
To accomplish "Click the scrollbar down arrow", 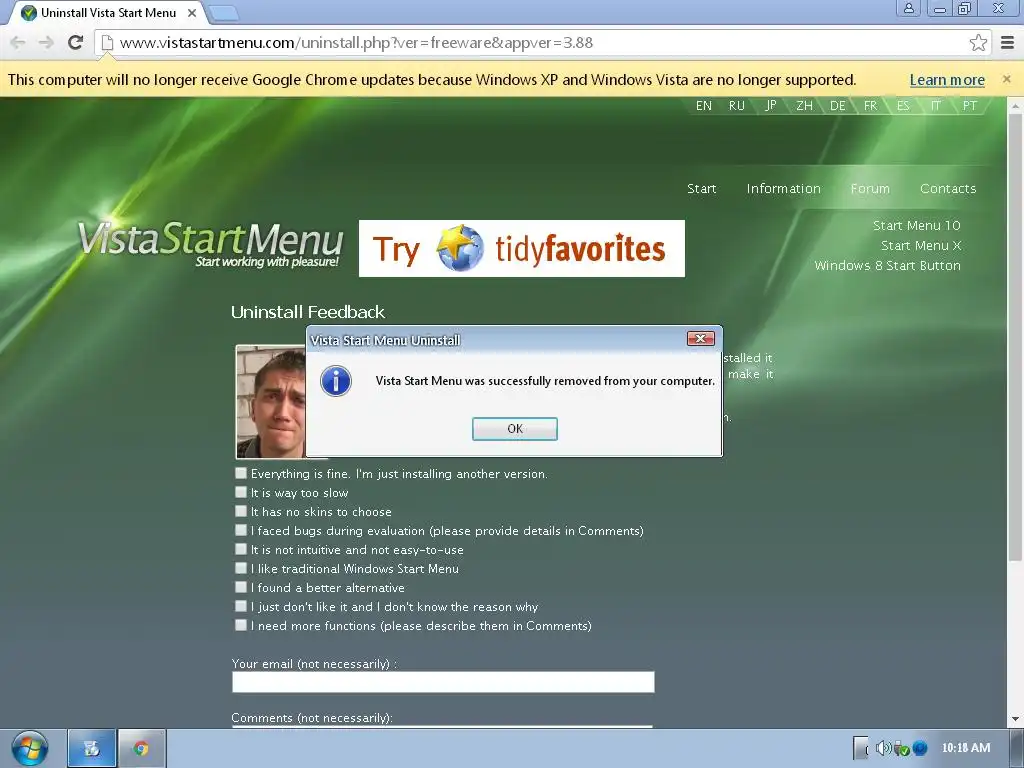I will point(1015,720).
